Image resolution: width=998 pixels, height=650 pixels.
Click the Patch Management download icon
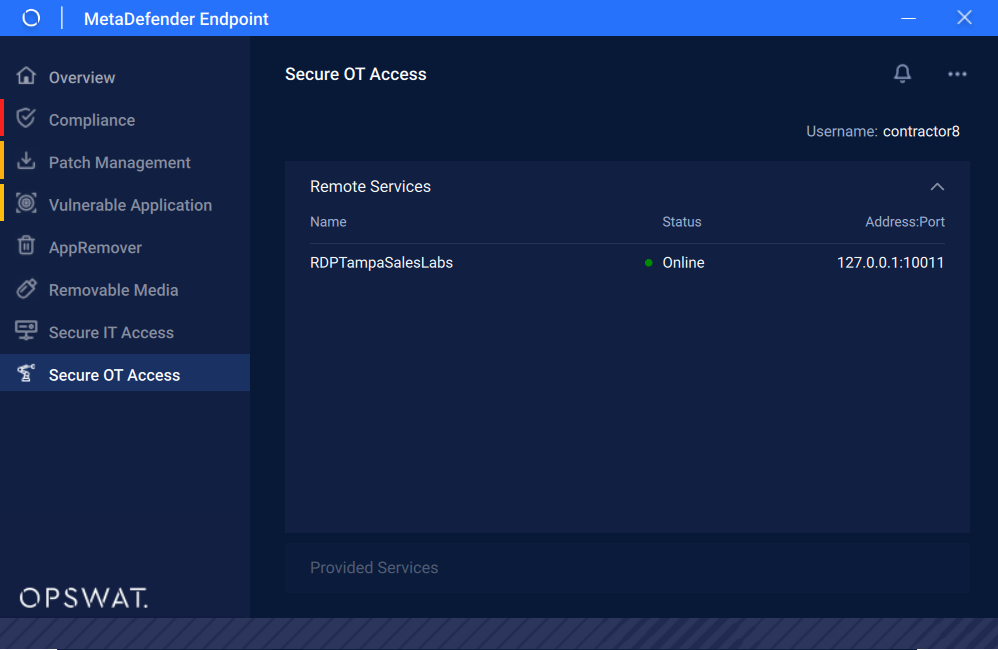[26, 160]
